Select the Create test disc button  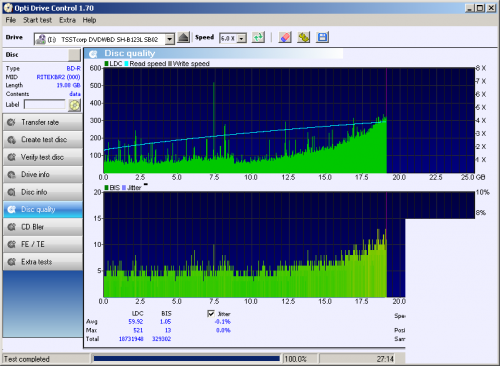[x=43, y=140]
